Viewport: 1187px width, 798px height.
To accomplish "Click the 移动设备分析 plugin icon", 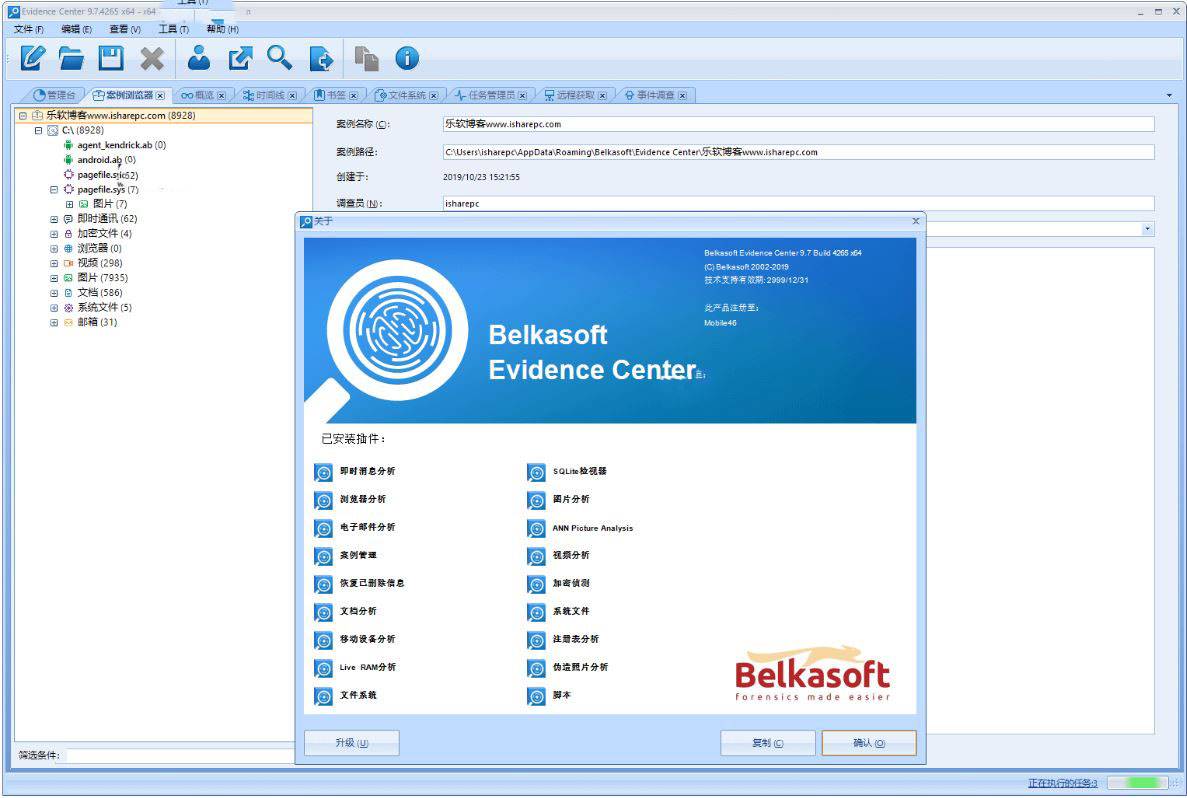I will pos(323,641).
